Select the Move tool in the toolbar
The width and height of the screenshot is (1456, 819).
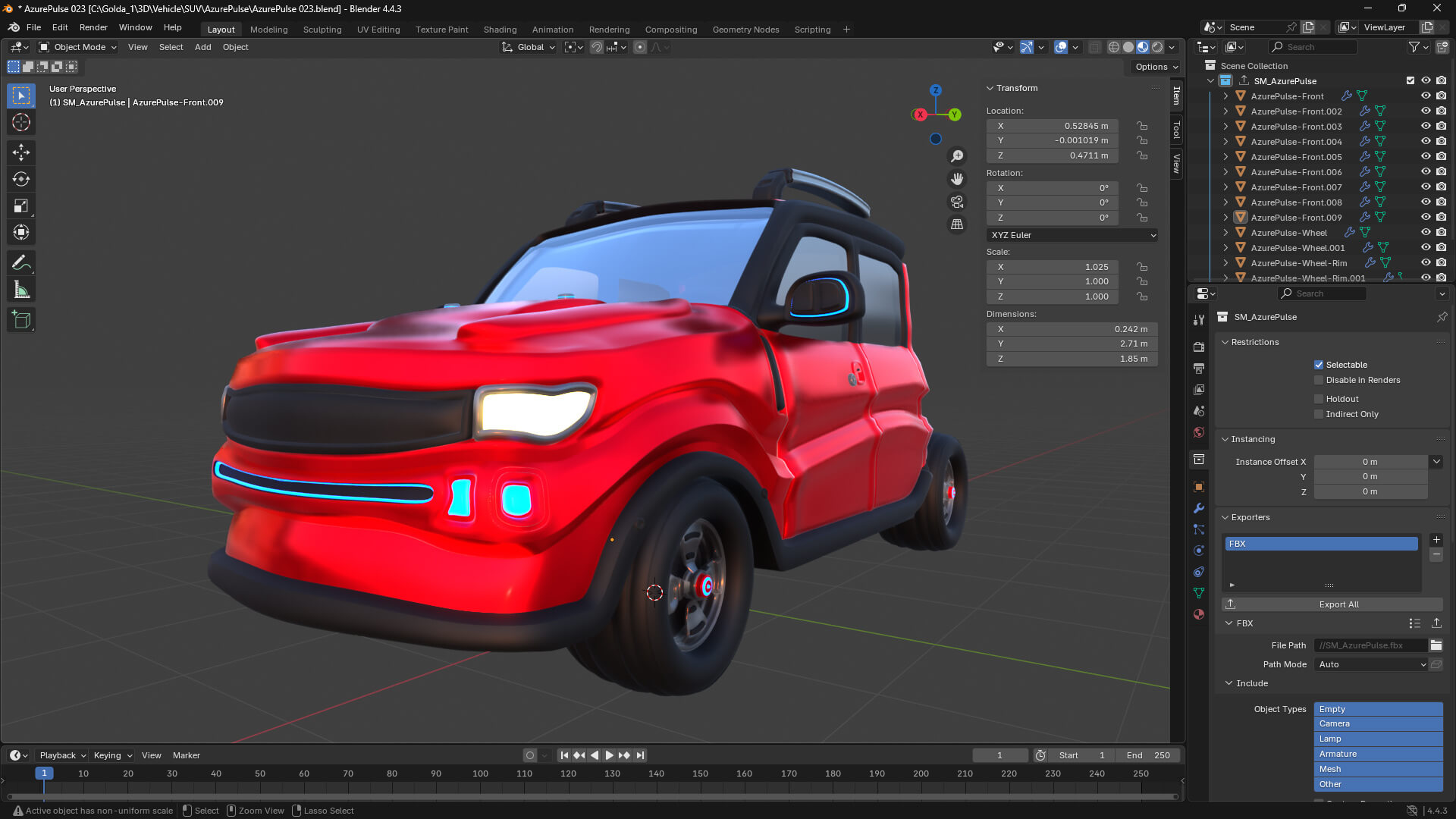click(20, 152)
